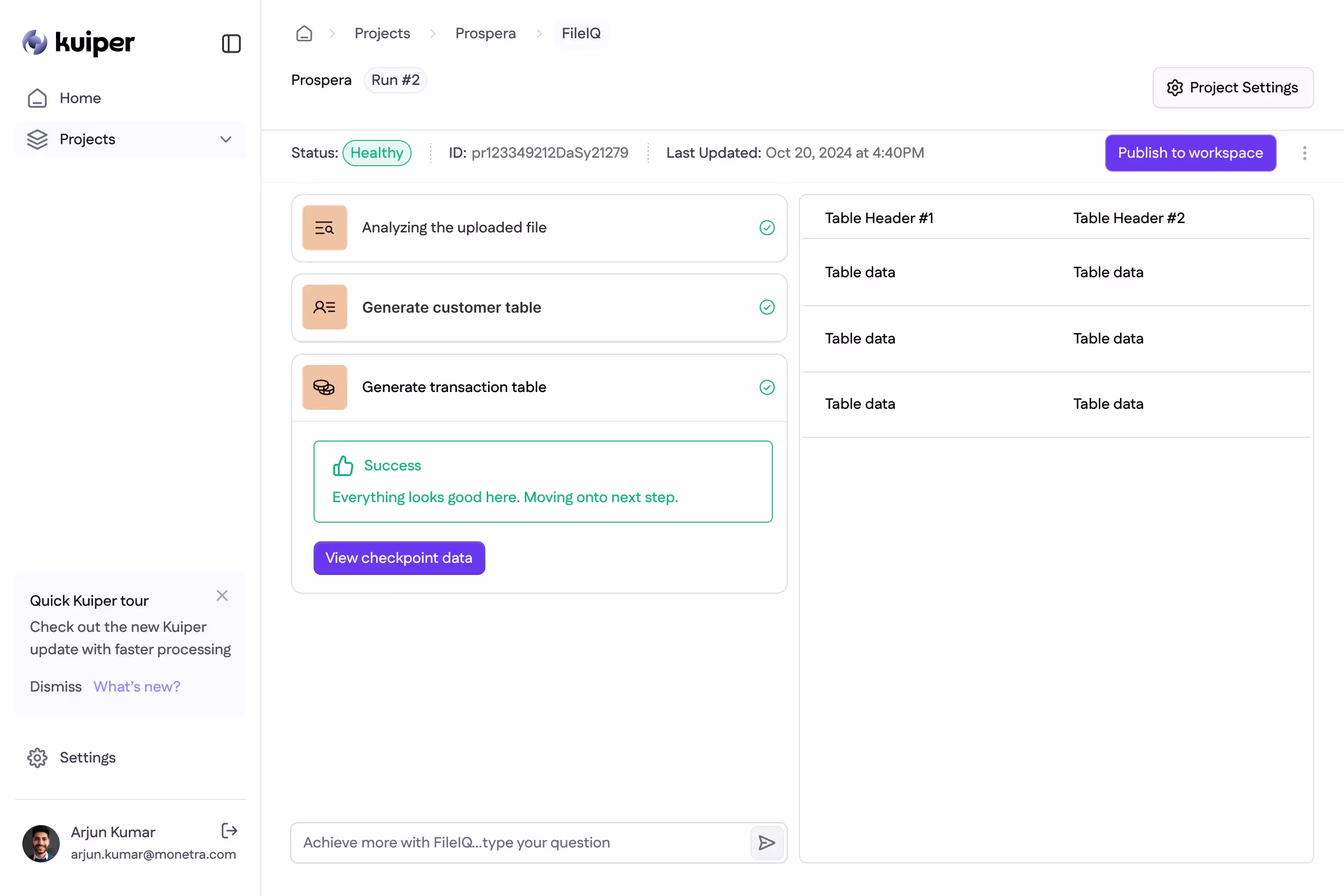Click the Kuiper logo

78,42
